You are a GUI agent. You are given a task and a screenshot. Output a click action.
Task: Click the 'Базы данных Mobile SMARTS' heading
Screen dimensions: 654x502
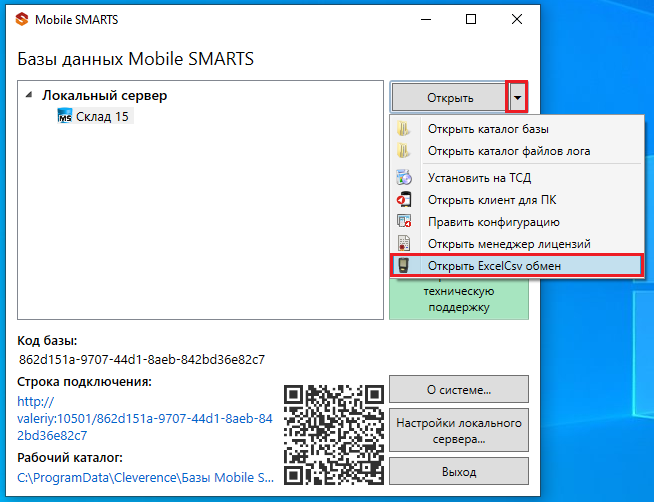[x=136, y=59]
